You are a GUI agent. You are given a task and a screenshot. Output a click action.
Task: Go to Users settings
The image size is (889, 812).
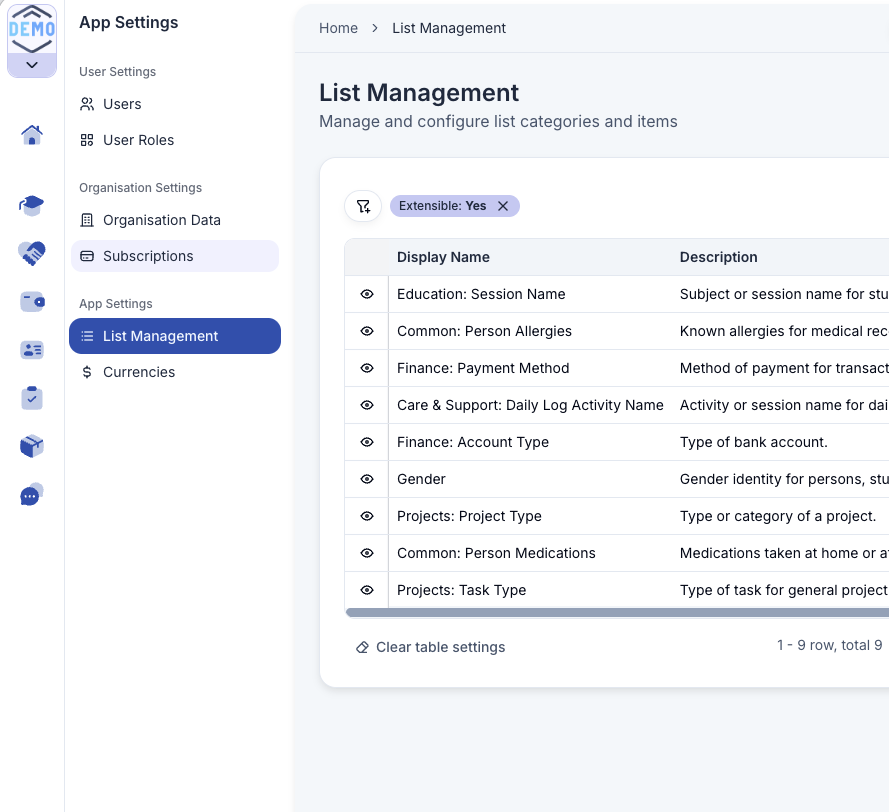[x=175, y=104]
